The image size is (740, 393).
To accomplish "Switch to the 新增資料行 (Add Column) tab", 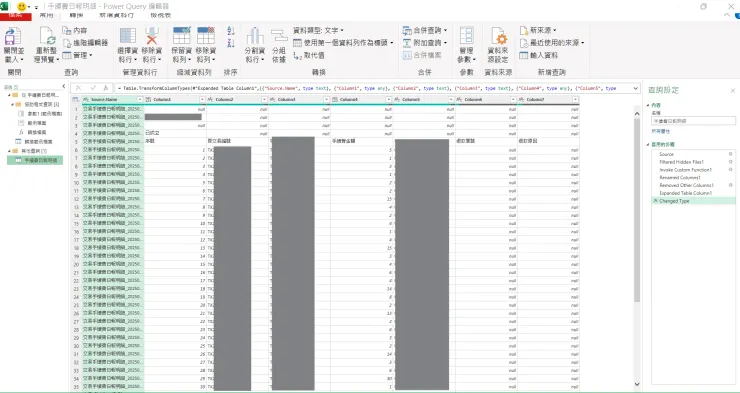I will tap(117, 16).
